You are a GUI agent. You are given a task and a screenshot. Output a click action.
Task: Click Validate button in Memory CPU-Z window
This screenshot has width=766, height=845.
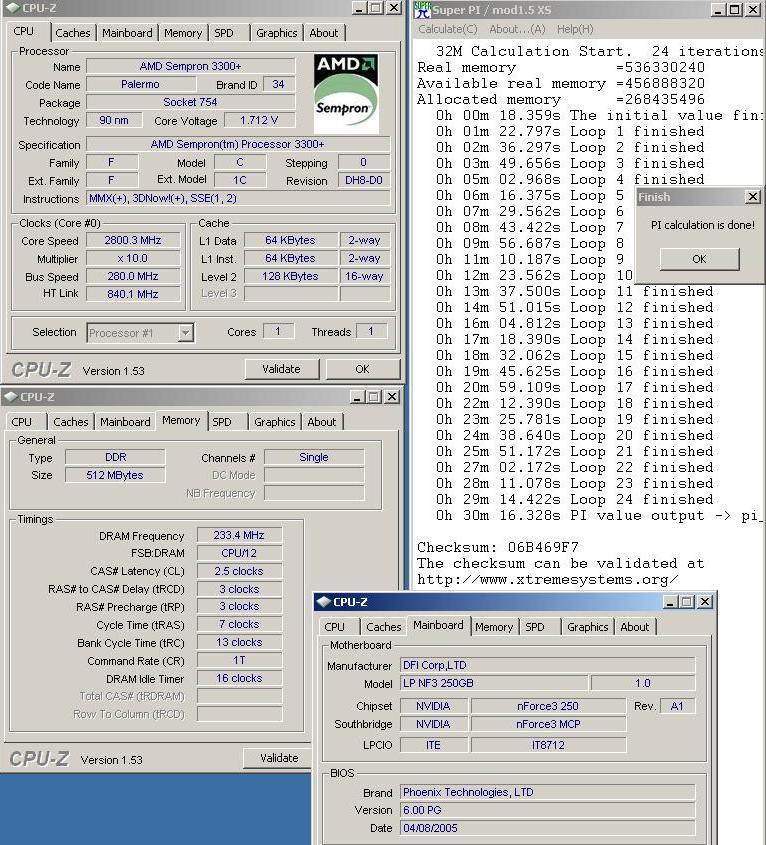(x=279, y=758)
